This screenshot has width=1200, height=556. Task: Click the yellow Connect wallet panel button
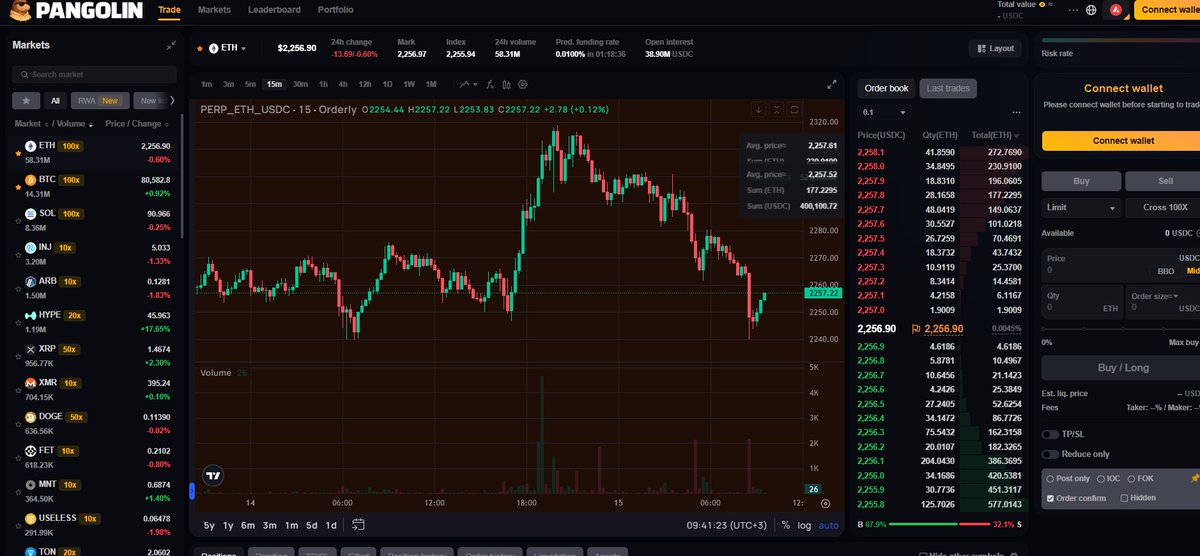(1122, 141)
